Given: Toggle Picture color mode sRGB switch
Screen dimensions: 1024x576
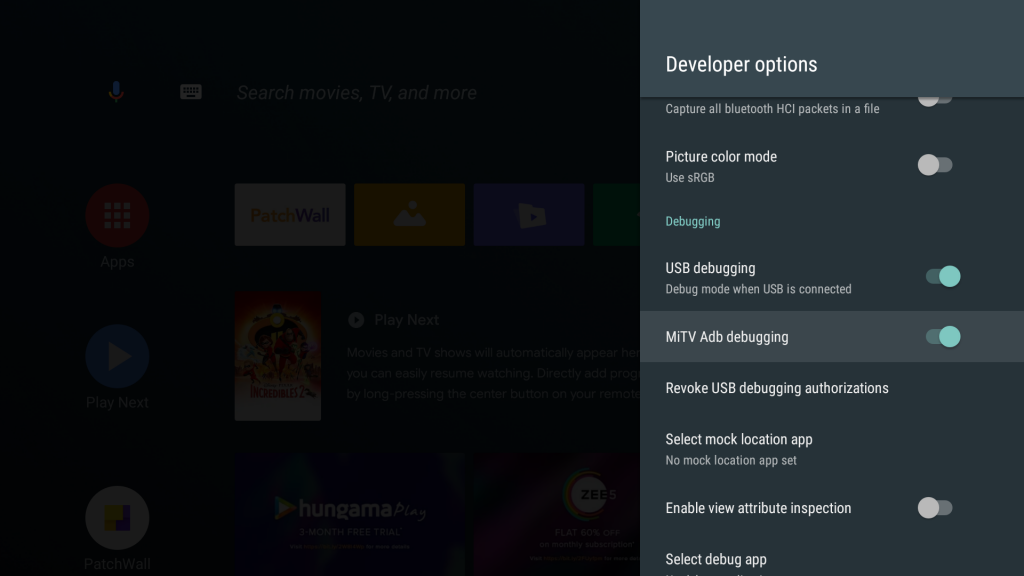Looking at the screenshot, I should pos(935,165).
